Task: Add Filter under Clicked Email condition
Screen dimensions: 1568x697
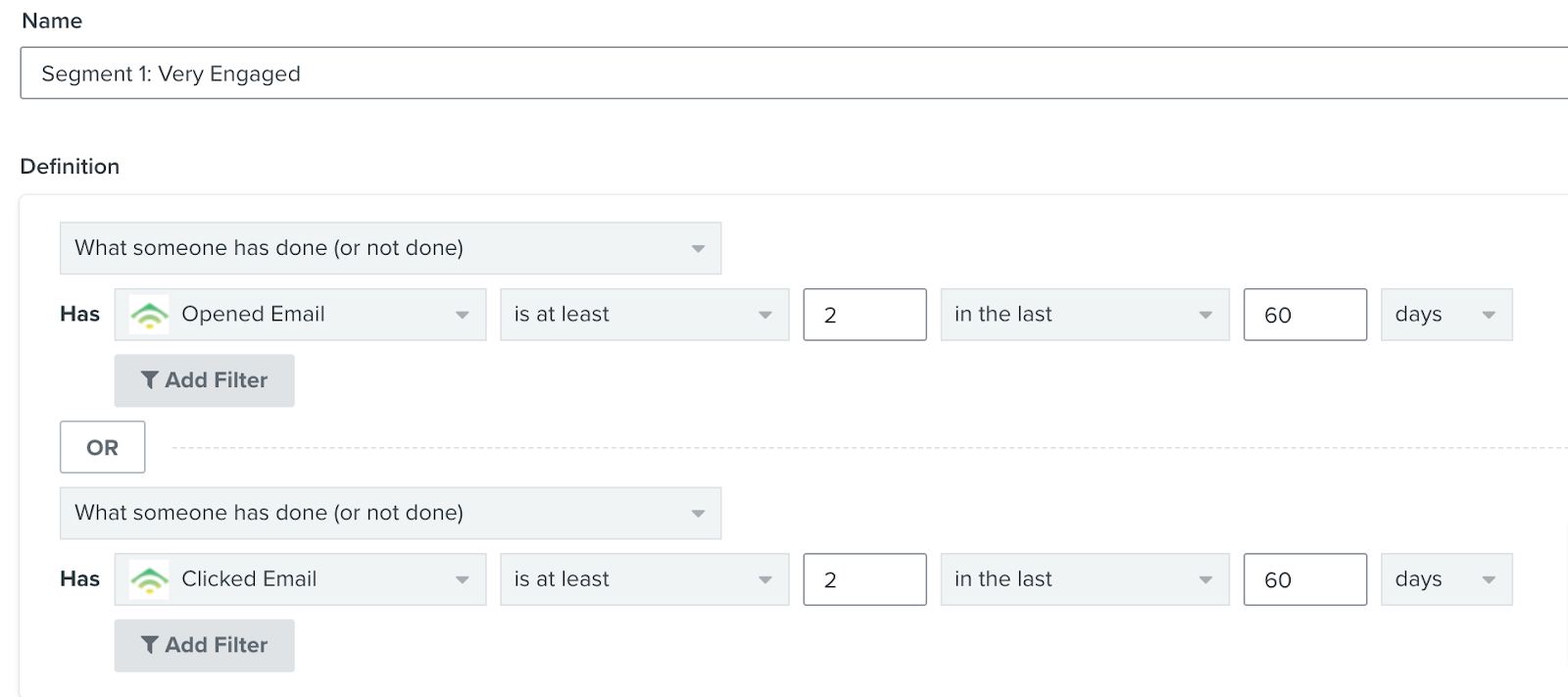Action: pyautogui.click(x=204, y=645)
